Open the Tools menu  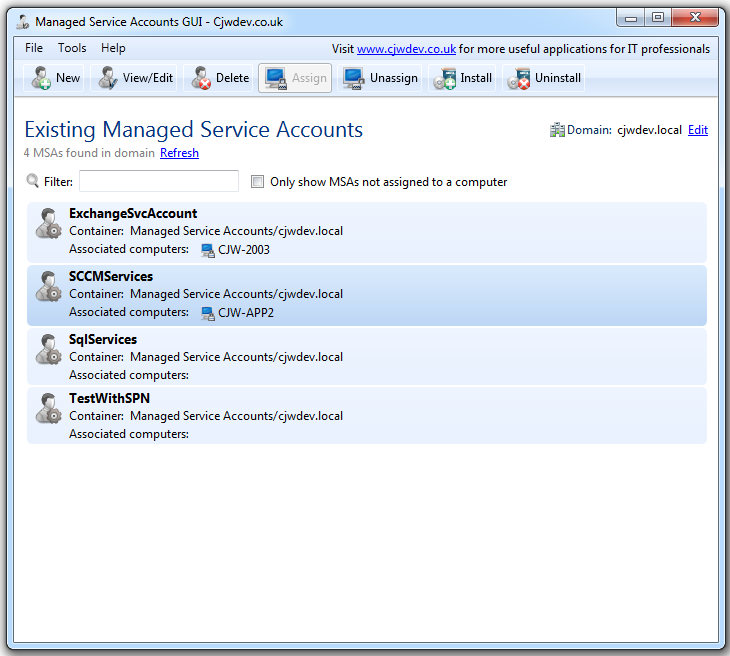point(72,48)
